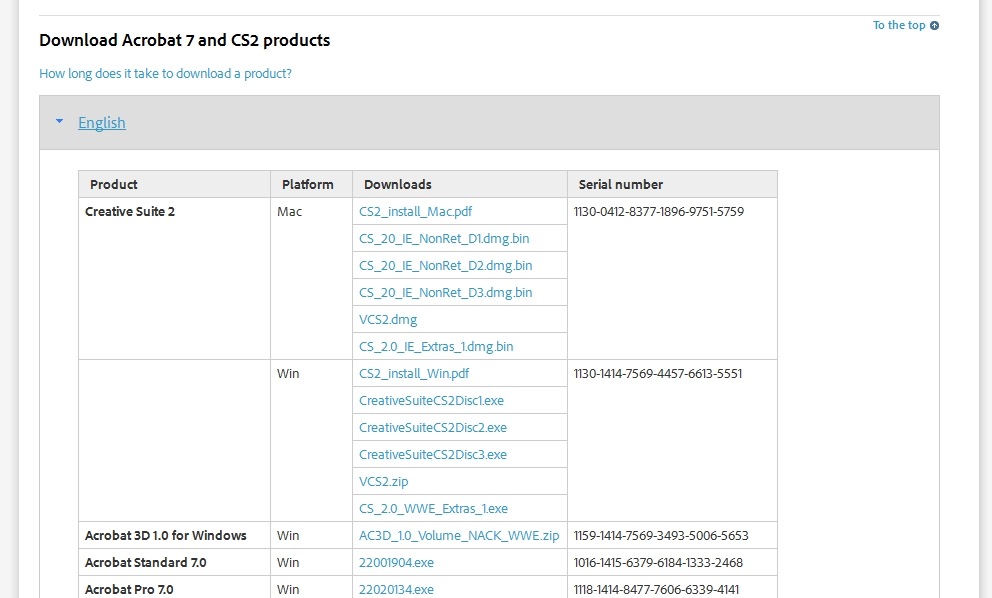Image resolution: width=992 pixels, height=598 pixels.
Task: Download CS_20_IE_NonRet_D3.dmg.bin file
Action: pos(445,293)
